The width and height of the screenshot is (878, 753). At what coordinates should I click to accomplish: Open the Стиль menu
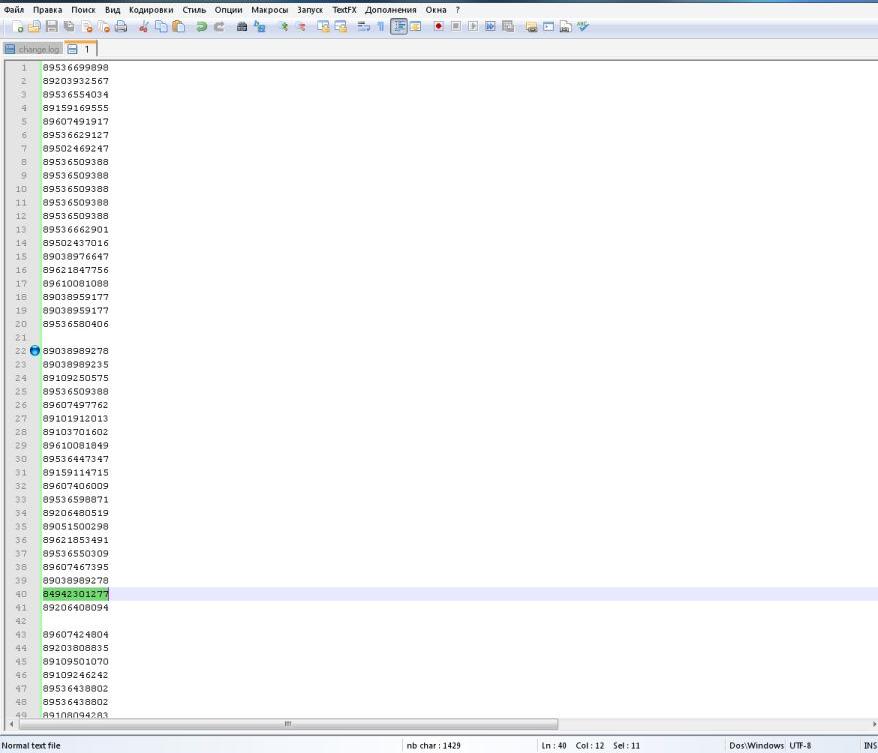pos(194,10)
